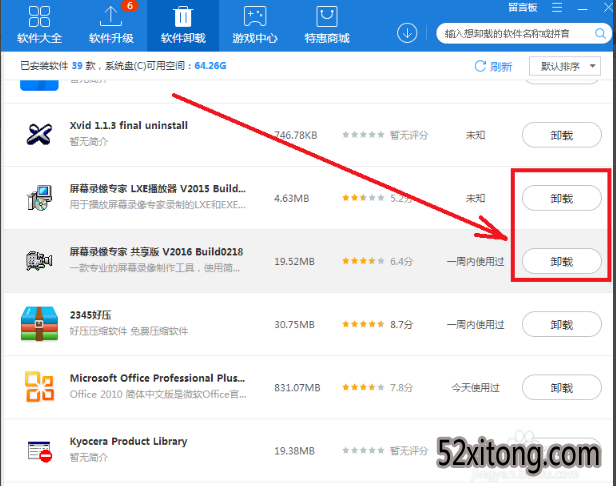Click the magnifier search icon
The width and height of the screenshot is (616, 486).
coord(600,34)
